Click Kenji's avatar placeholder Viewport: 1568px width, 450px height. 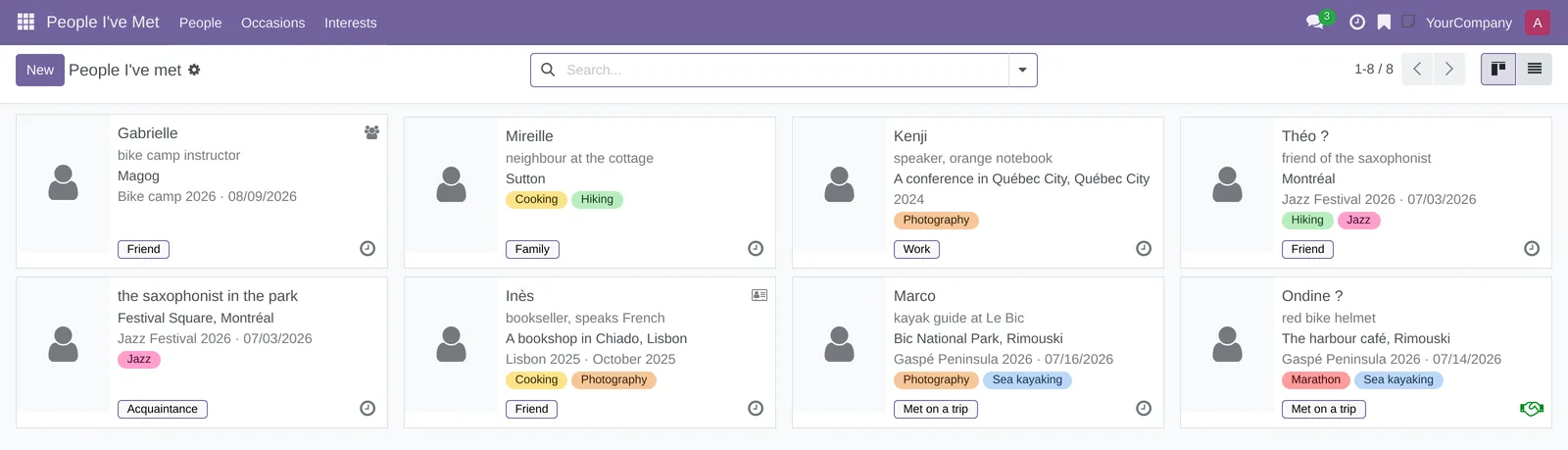(x=839, y=185)
